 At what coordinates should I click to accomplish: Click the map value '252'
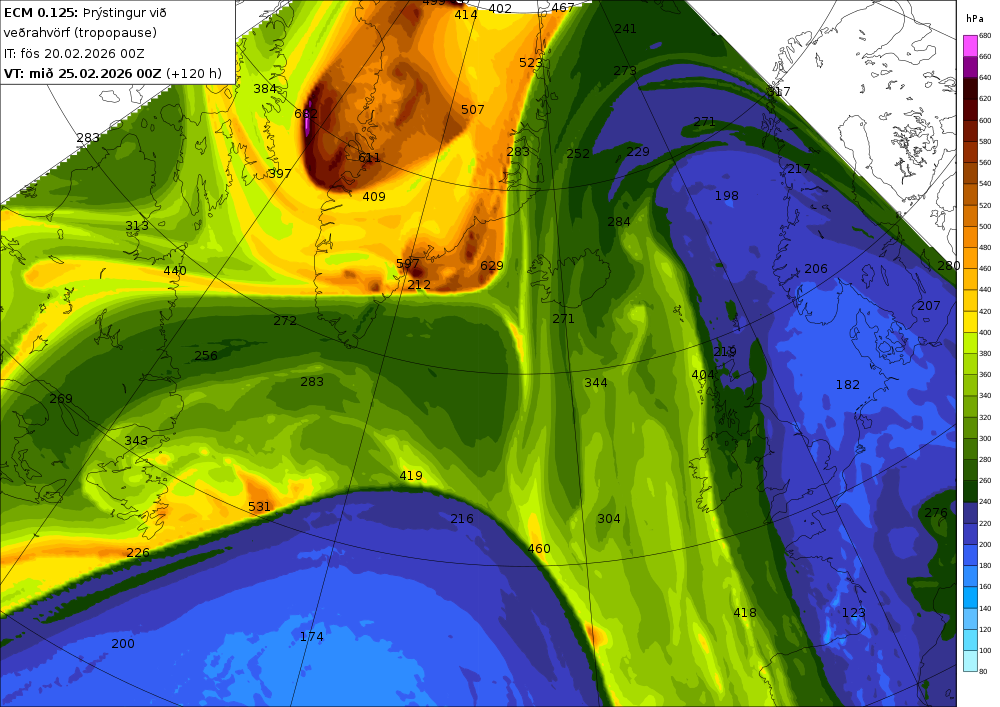578,154
